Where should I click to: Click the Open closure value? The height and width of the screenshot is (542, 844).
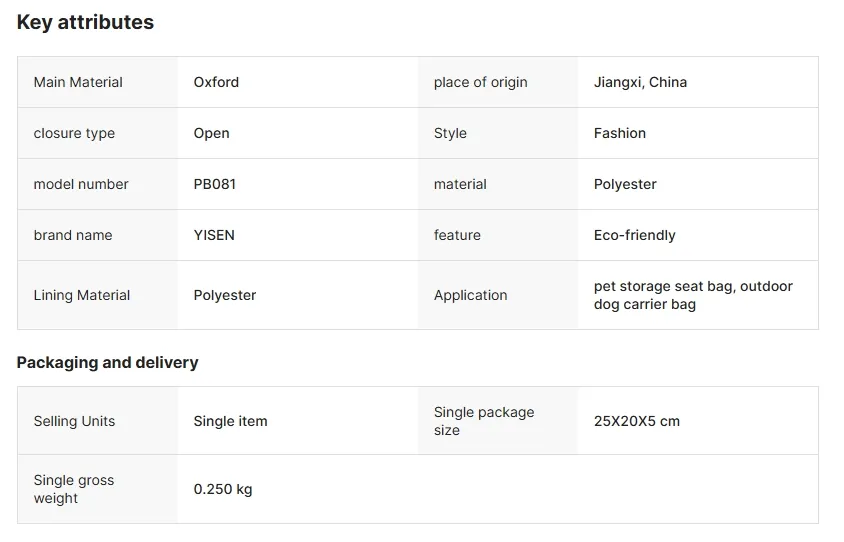[211, 133]
